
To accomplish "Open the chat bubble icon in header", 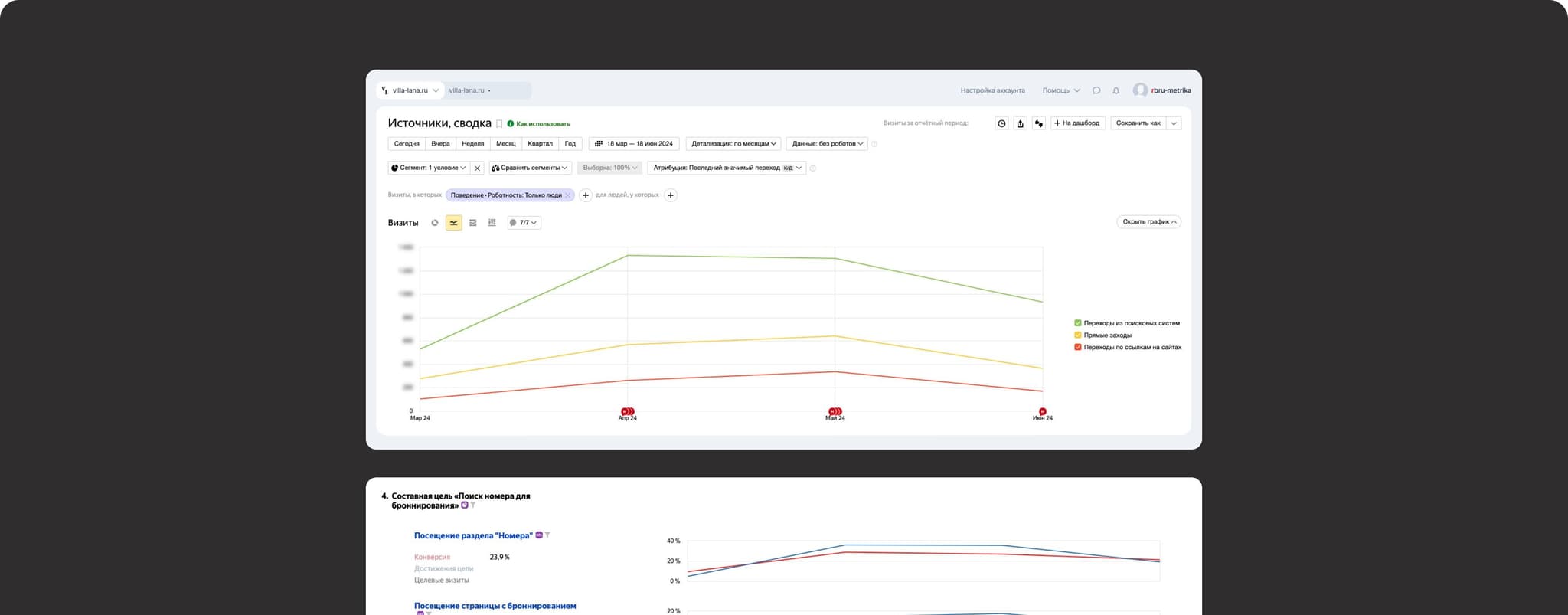I will tap(1096, 90).
